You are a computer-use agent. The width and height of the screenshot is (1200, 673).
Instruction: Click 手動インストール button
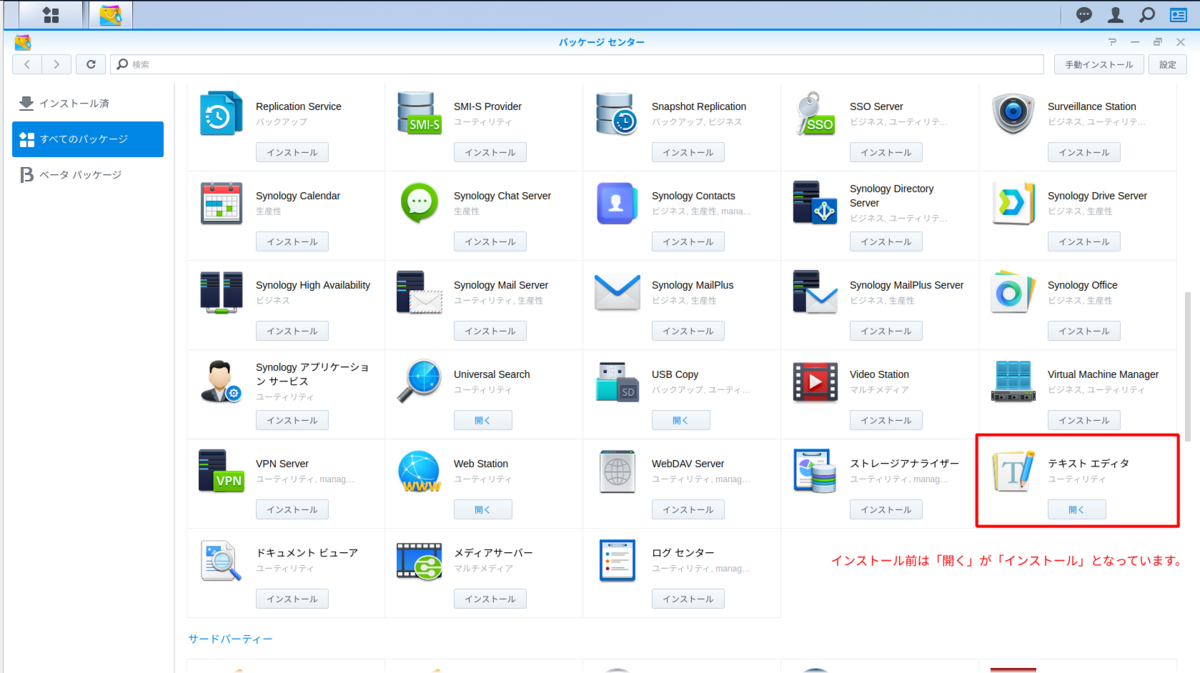[1099, 64]
